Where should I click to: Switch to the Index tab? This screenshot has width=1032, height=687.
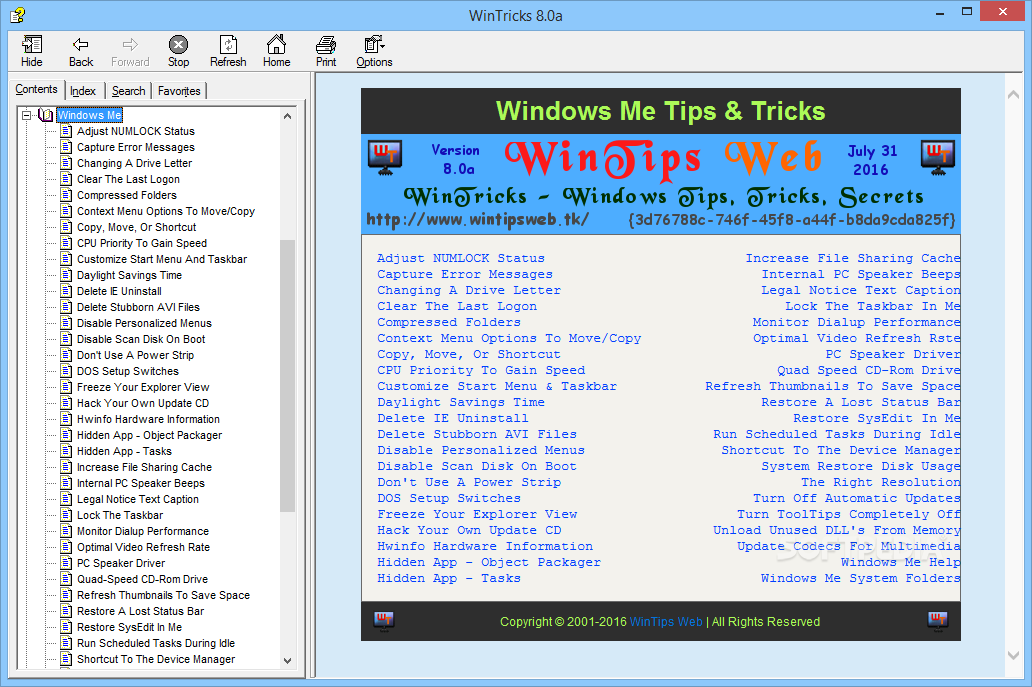pos(83,91)
